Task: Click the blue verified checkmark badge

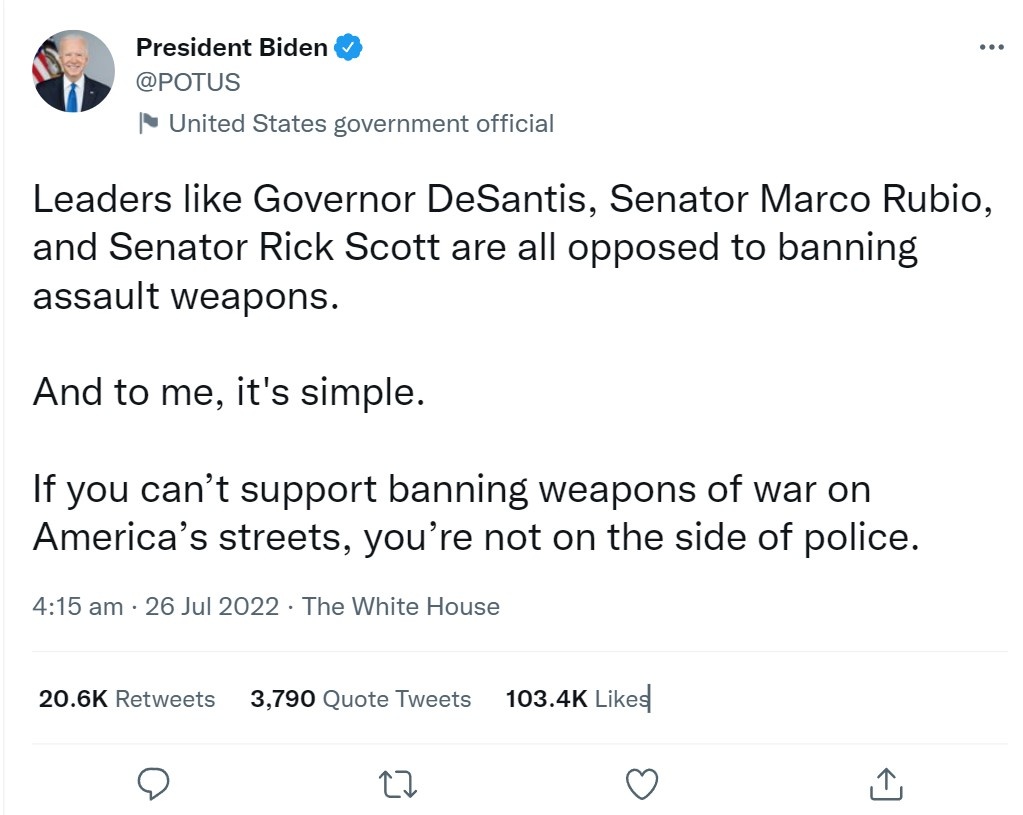Action: click(348, 47)
